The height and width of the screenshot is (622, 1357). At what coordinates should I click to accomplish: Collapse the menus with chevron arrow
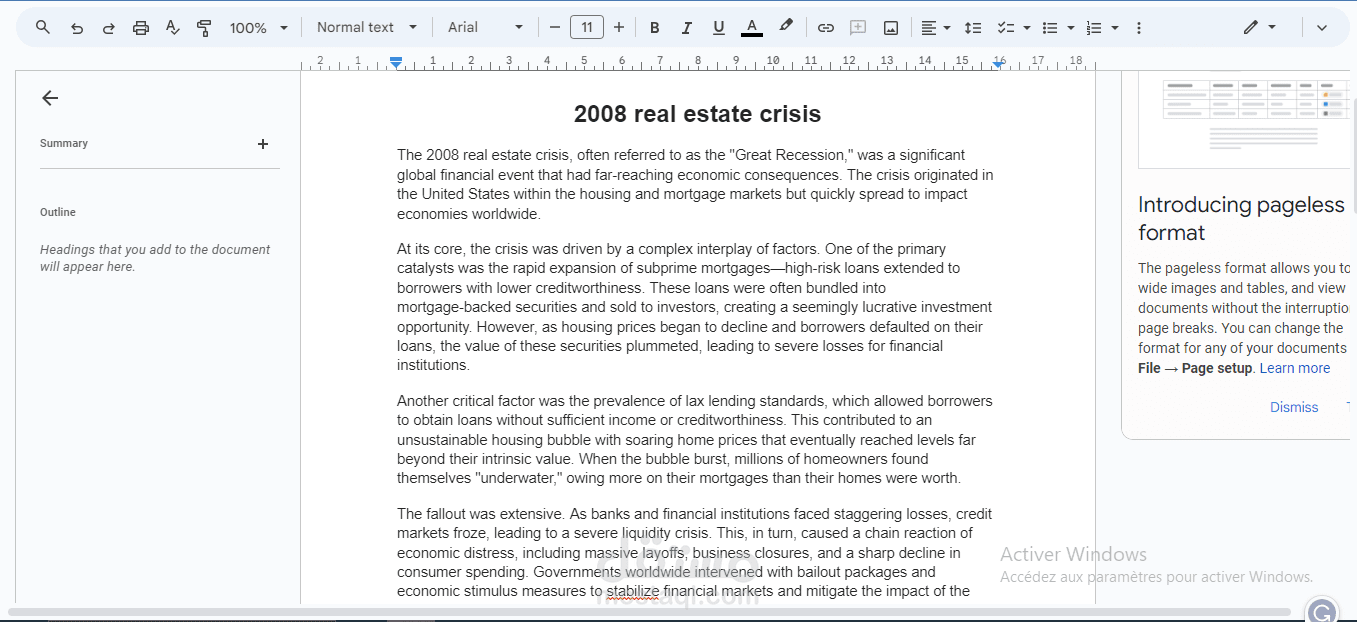[x=1321, y=28]
